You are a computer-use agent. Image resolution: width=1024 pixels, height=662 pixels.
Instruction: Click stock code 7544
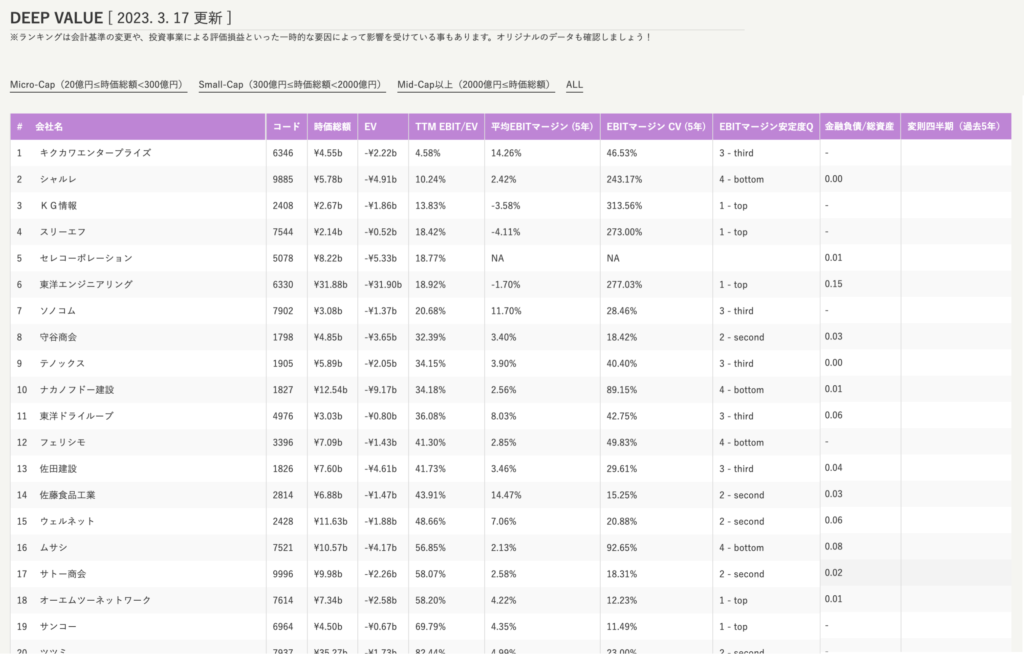pyautogui.click(x=283, y=232)
